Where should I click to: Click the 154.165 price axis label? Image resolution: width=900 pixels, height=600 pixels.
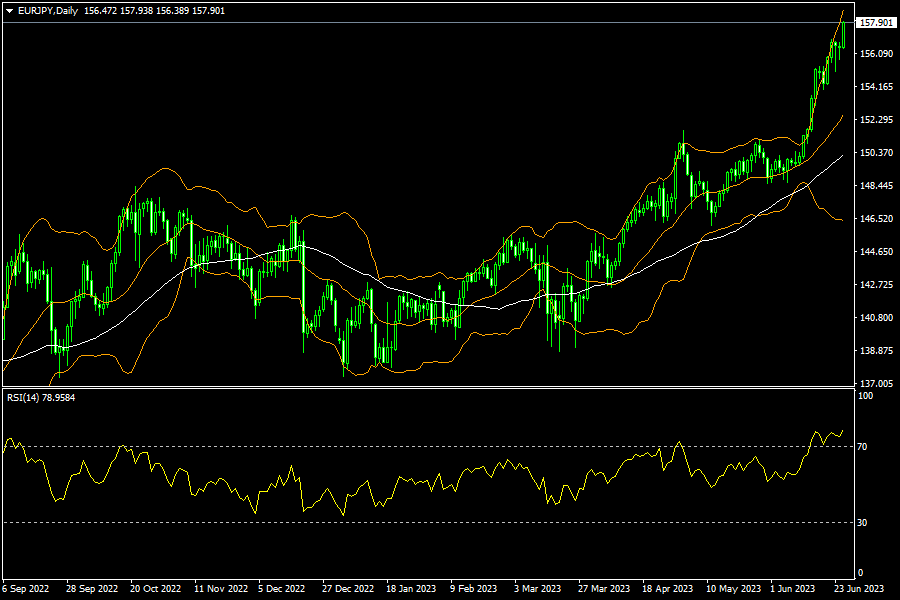click(x=876, y=87)
